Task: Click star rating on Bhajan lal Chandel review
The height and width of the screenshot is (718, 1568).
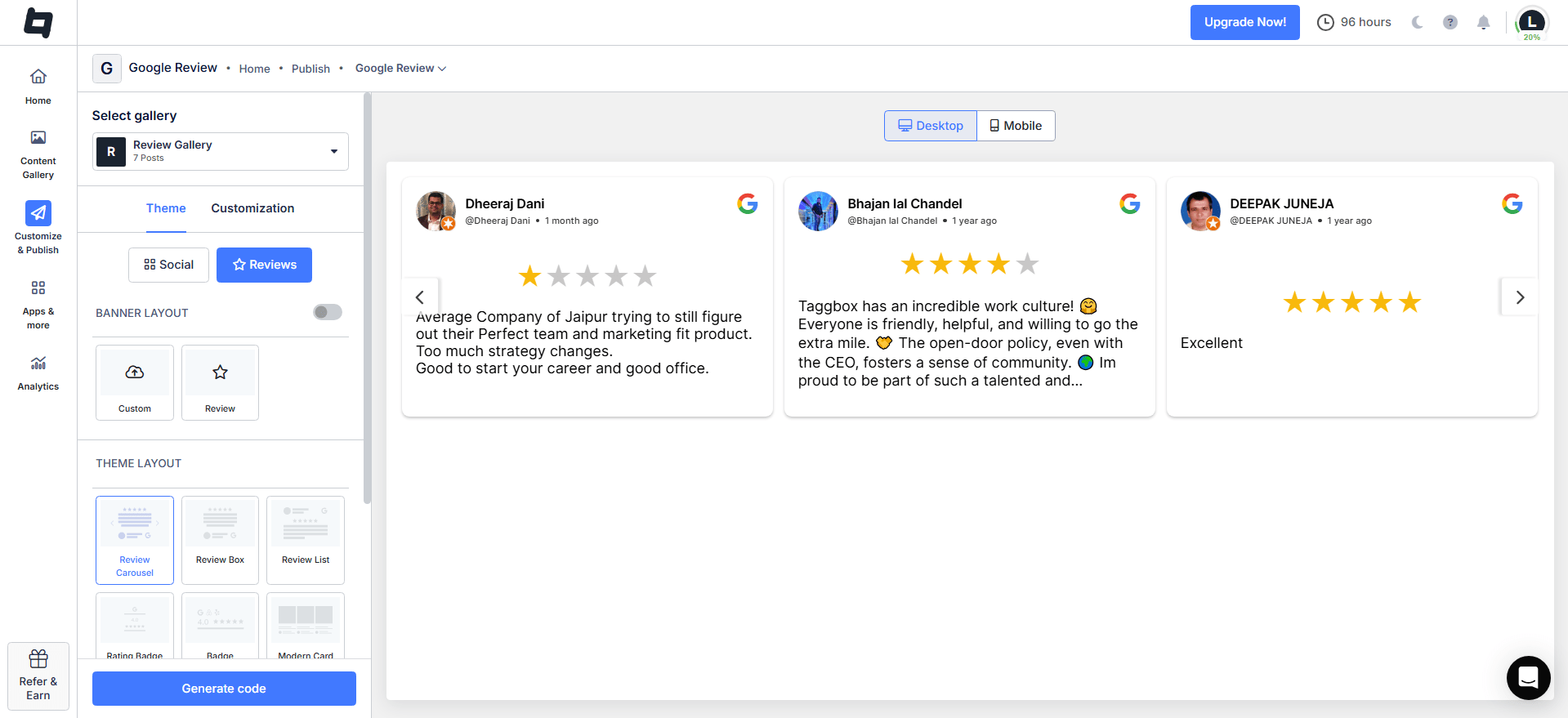Action: [970, 264]
